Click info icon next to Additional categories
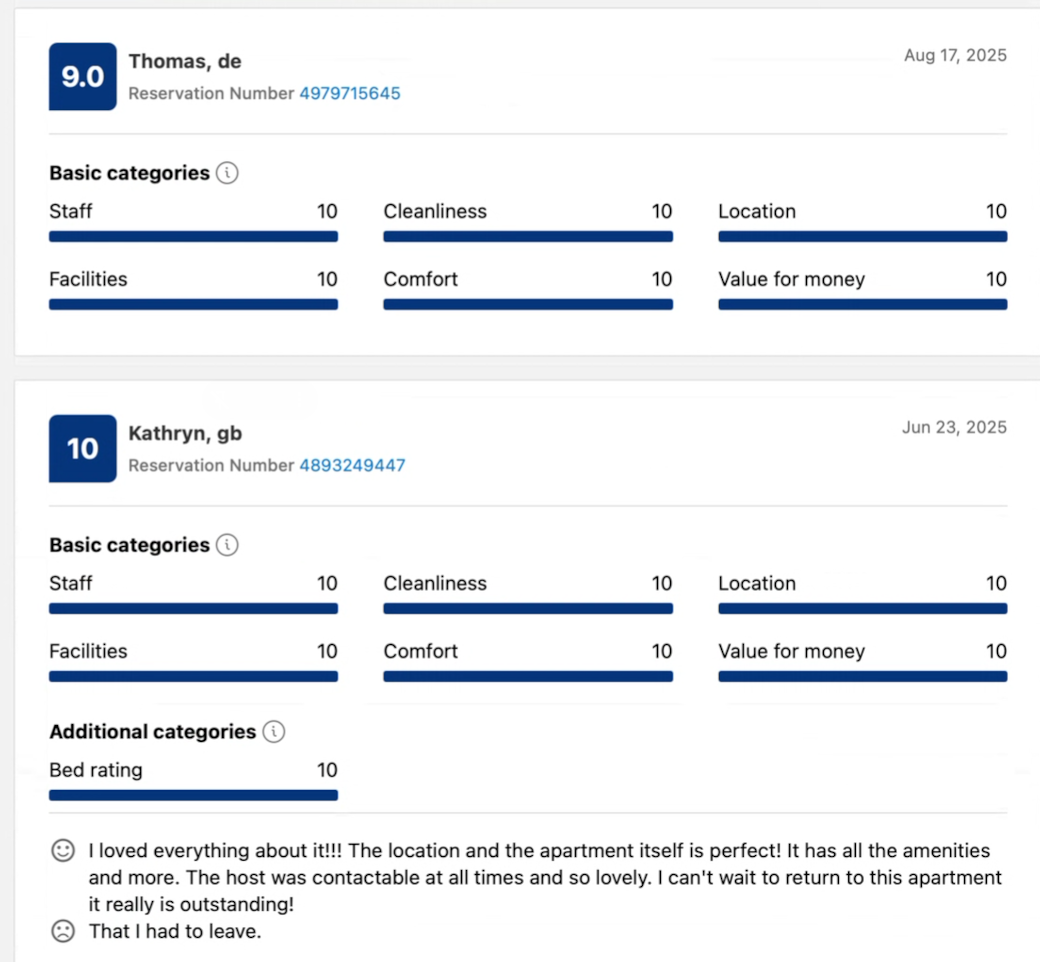 coord(274,732)
